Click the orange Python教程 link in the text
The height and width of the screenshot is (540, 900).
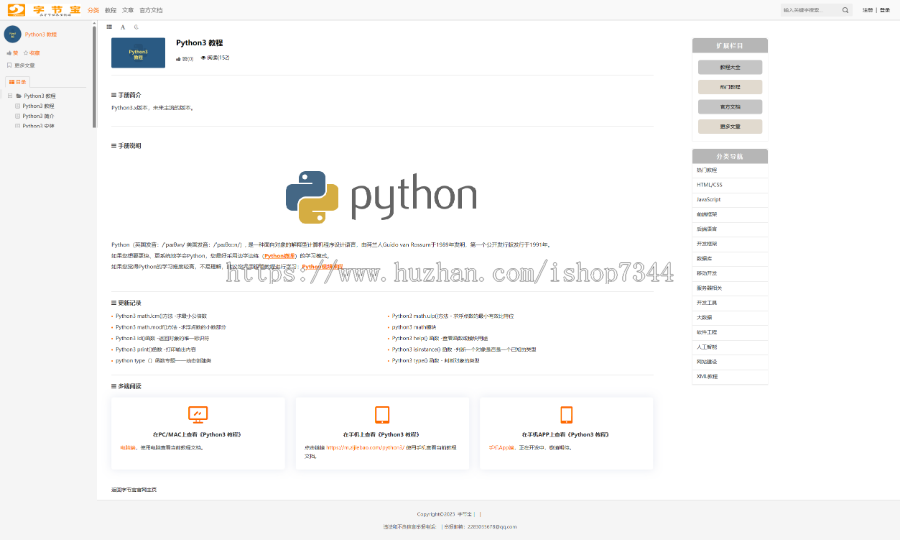[x=280, y=256]
